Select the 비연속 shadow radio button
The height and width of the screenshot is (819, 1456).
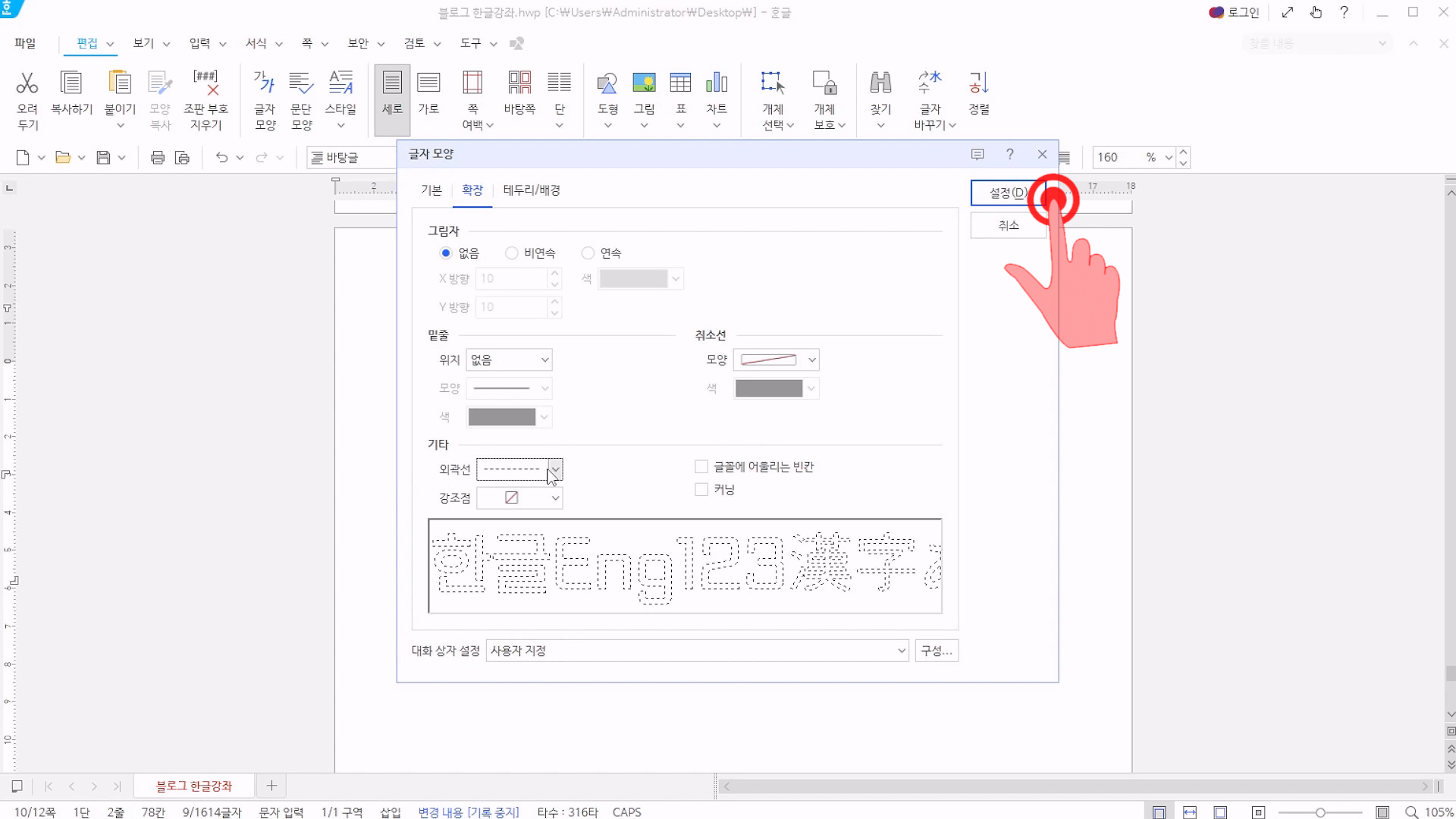(512, 253)
